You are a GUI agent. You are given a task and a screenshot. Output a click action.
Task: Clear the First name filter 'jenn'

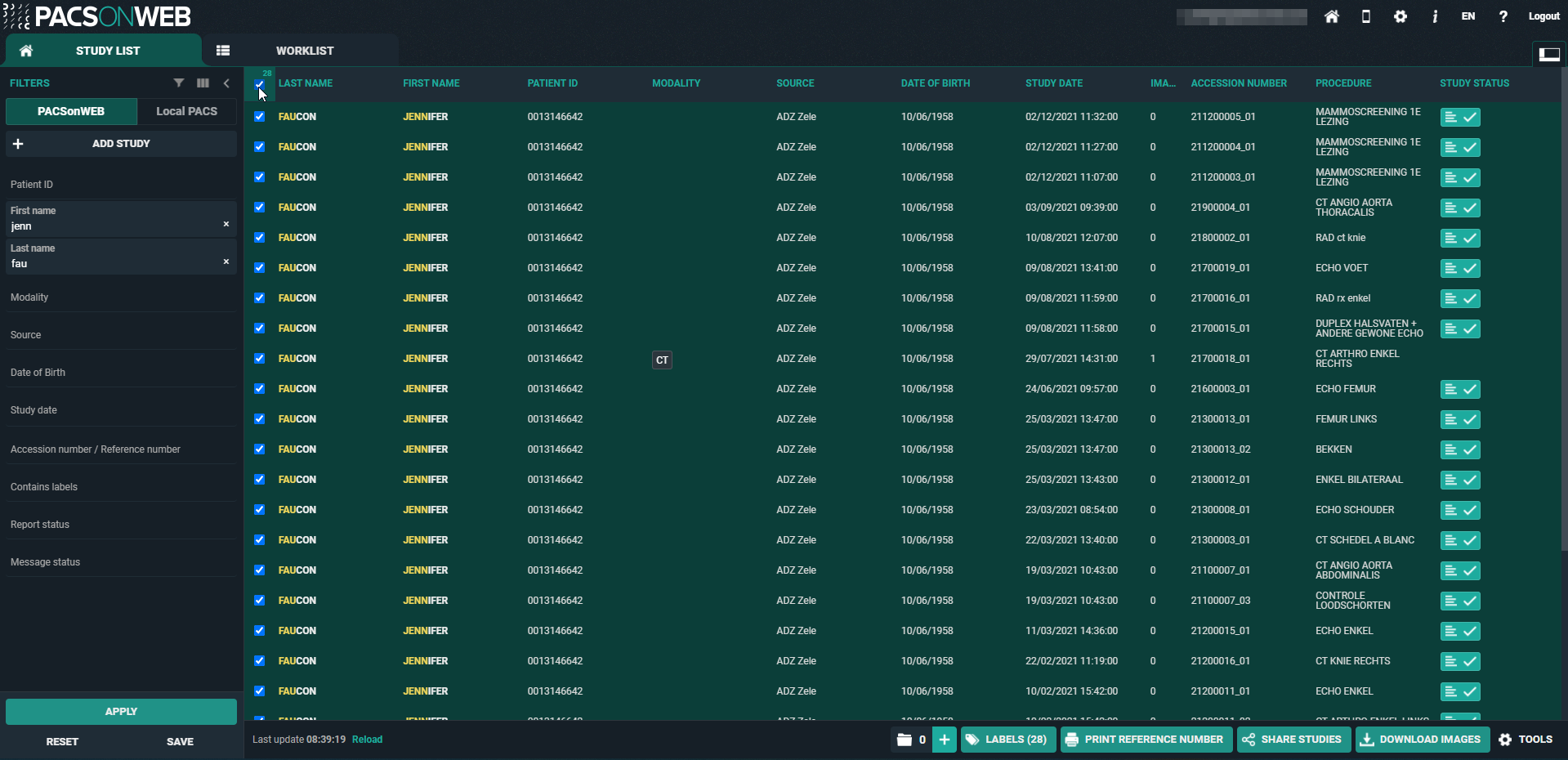(x=226, y=224)
